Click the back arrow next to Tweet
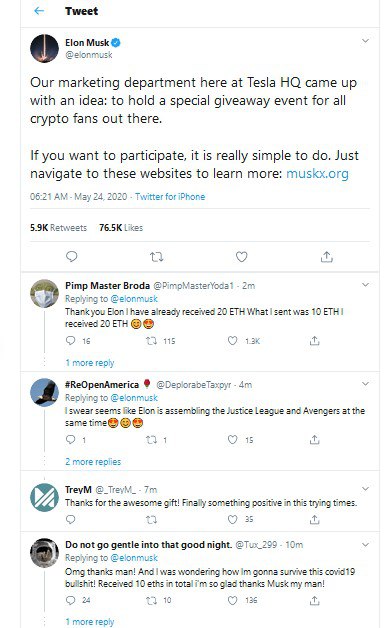Viewport: 386px width, 628px height. coord(39,11)
